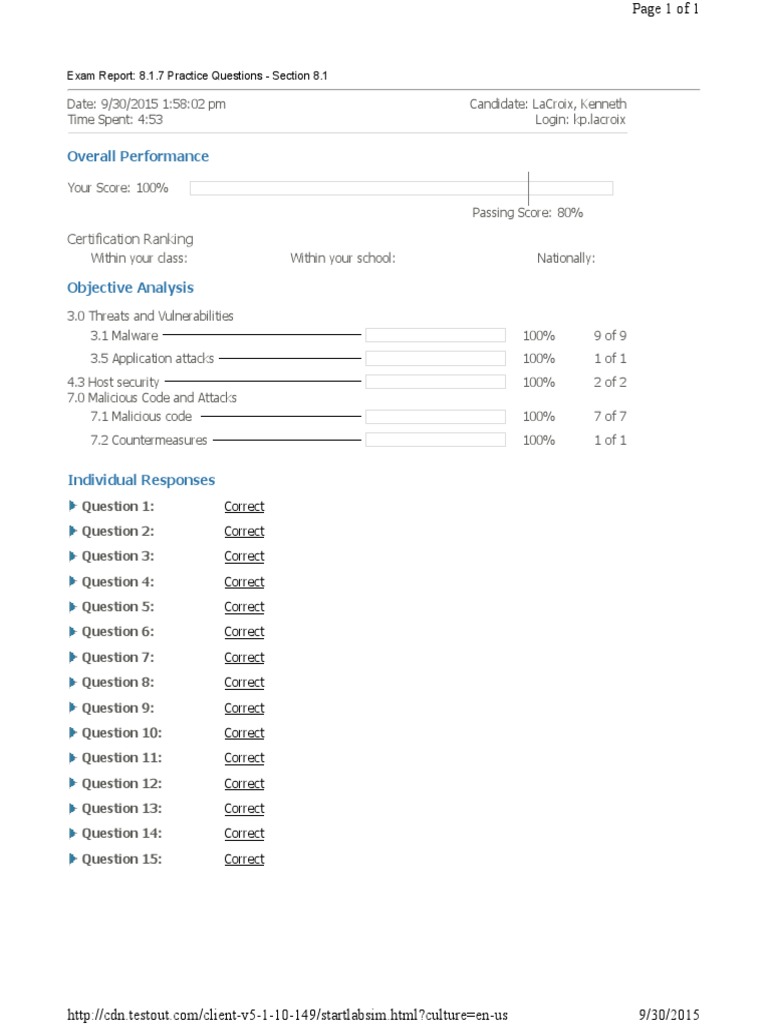Expand the Question 11 disclosure triangle
The height and width of the screenshot is (1024, 768).
[x=72, y=758]
